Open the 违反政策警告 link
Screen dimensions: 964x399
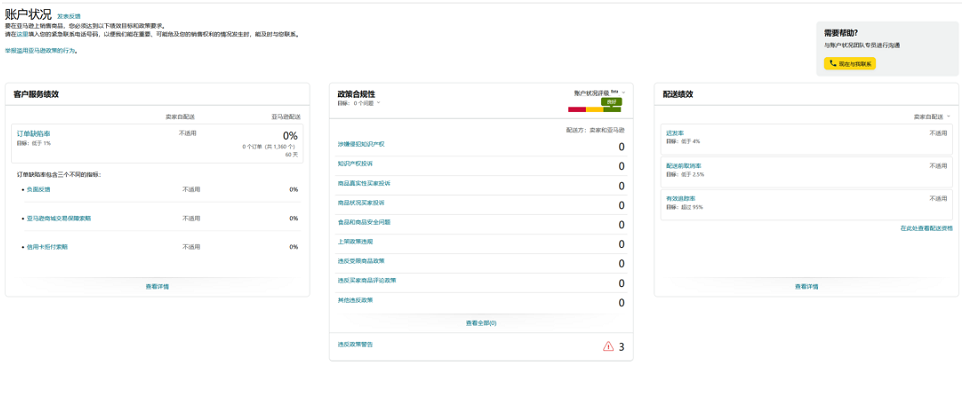coord(355,344)
